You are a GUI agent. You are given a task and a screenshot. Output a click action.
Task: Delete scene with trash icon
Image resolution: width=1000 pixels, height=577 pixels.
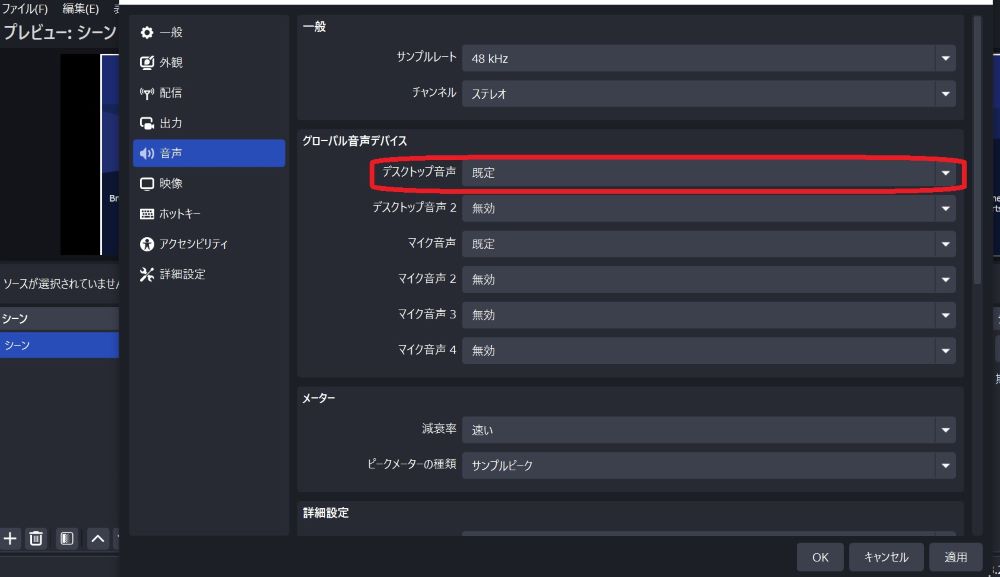tap(36, 539)
